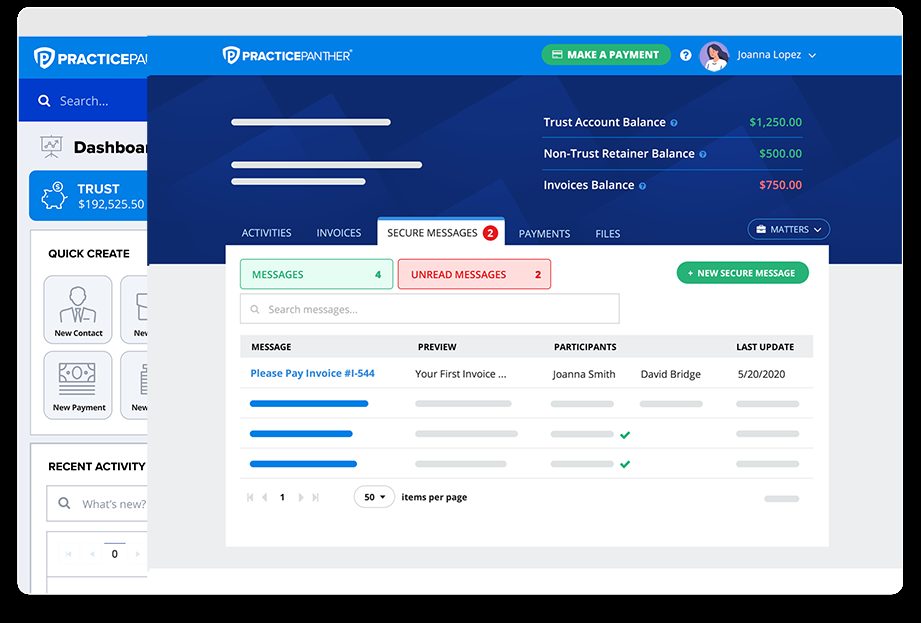This screenshot has height=623, width=921.
Task: Select page number 1 in pager
Action: [x=283, y=497]
